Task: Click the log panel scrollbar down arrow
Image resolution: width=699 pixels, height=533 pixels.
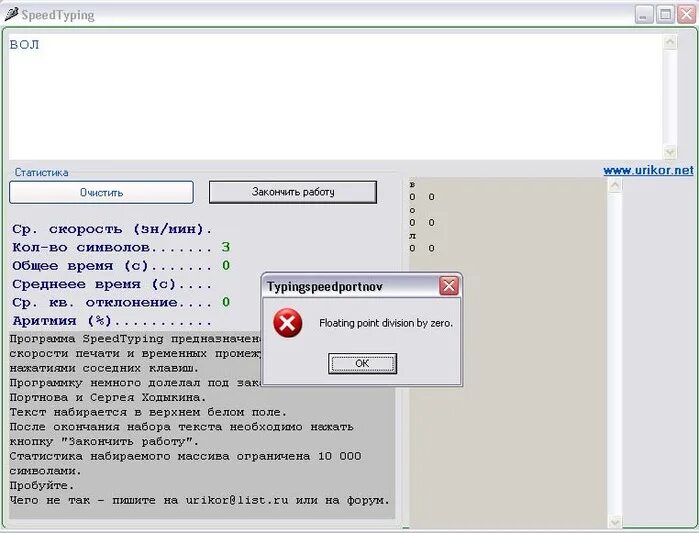Action: point(615,521)
